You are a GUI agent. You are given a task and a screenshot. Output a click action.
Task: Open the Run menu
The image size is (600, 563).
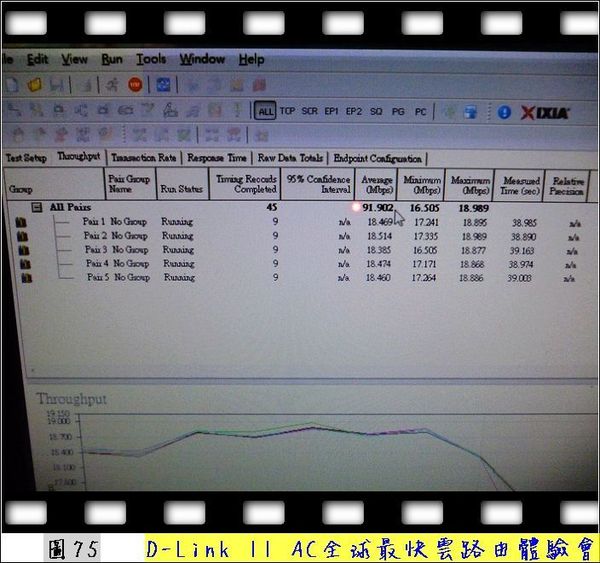tap(112, 59)
